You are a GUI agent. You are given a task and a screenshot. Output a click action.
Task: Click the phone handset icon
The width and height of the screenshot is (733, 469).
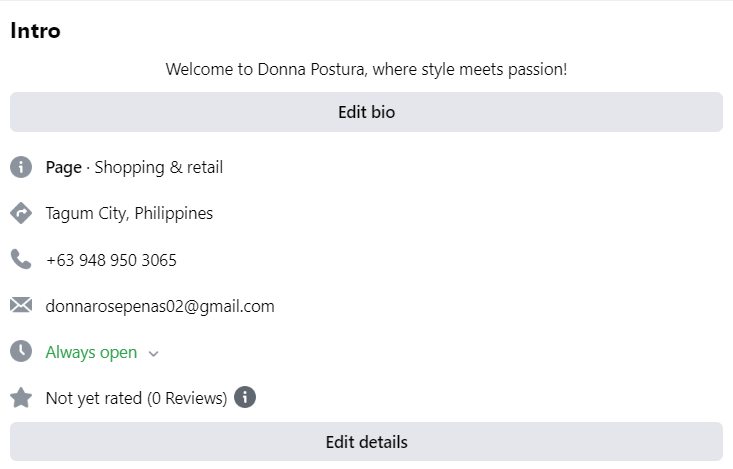pos(21,260)
